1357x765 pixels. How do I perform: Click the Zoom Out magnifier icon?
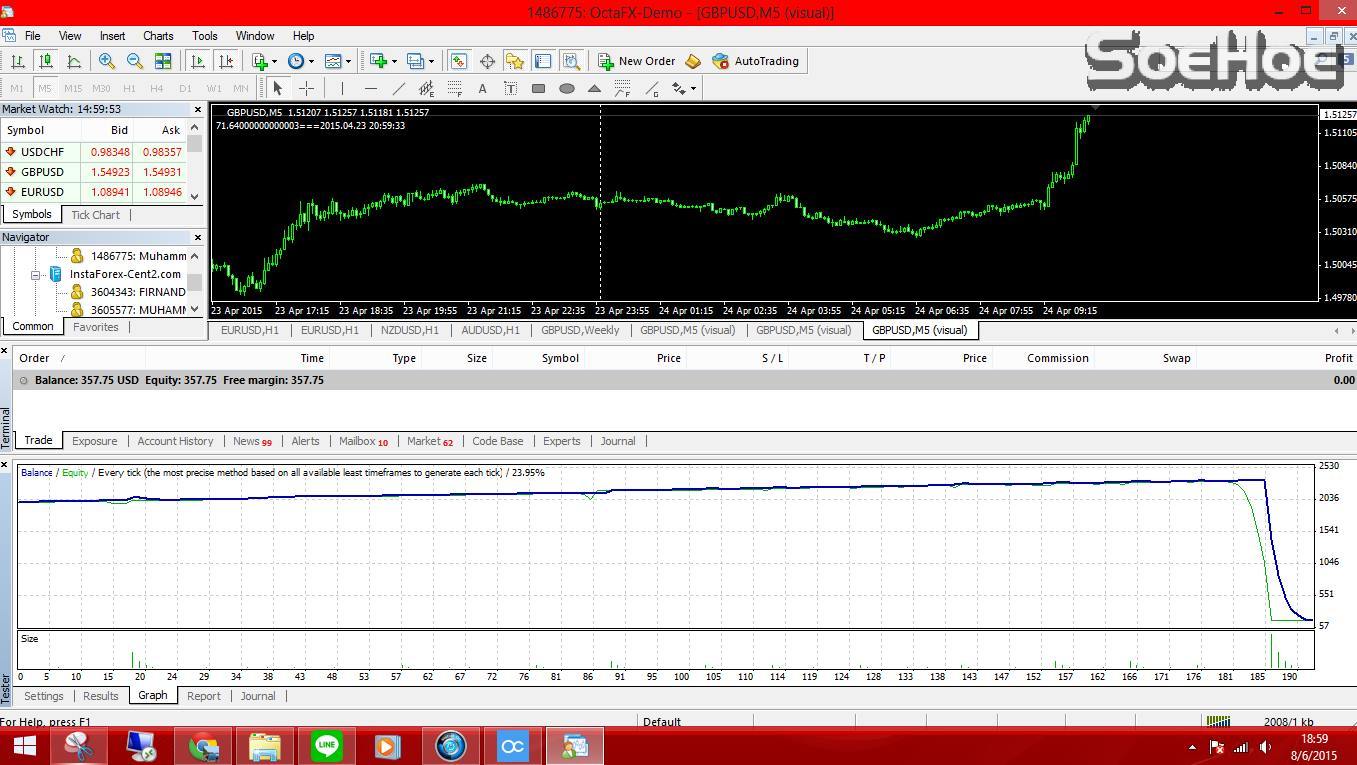coord(134,61)
